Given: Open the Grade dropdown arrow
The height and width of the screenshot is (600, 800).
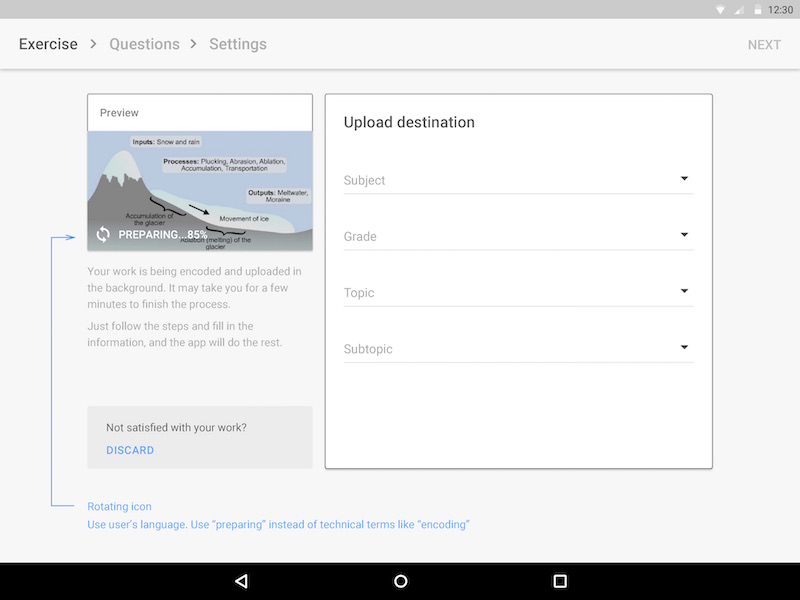Looking at the screenshot, I should pos(684,235).
